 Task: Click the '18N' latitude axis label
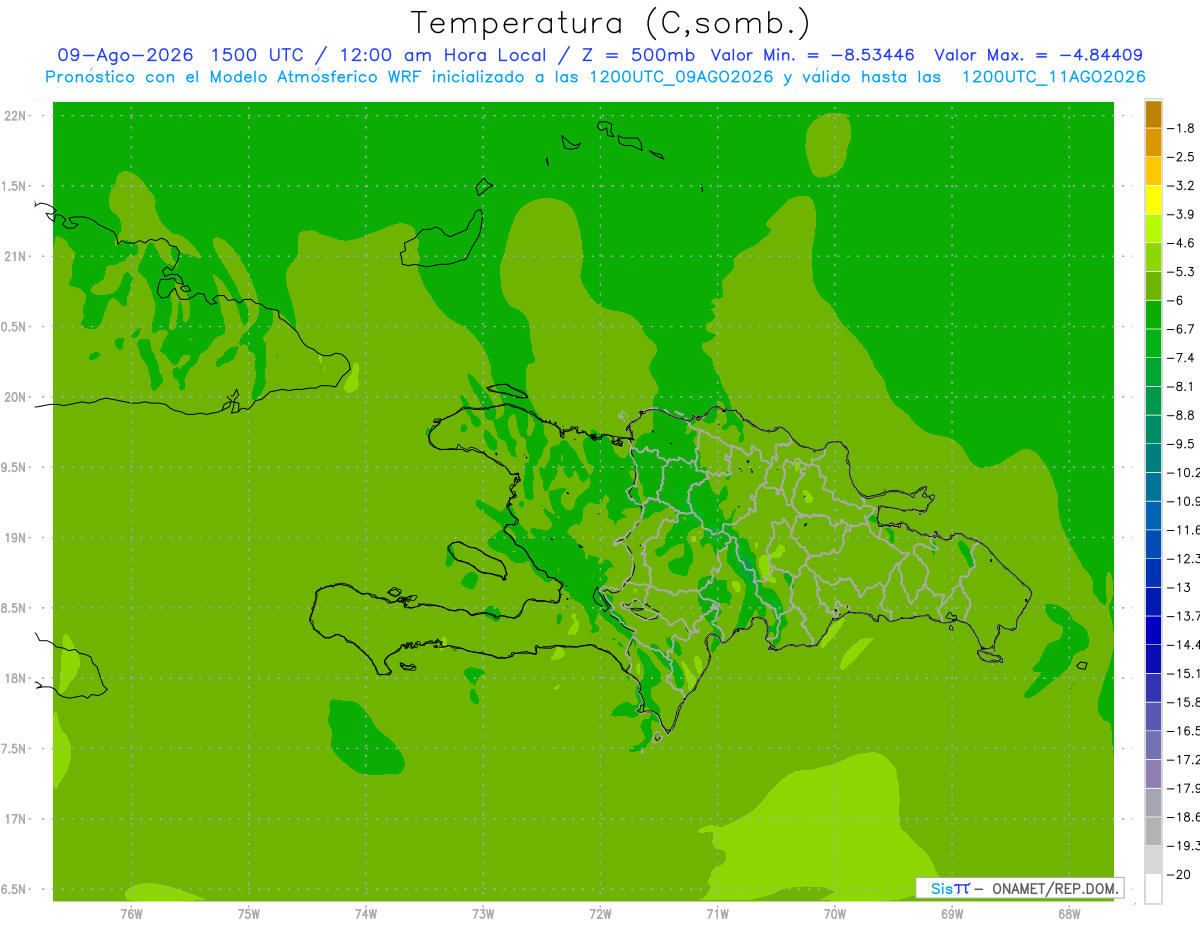point(15,679)
